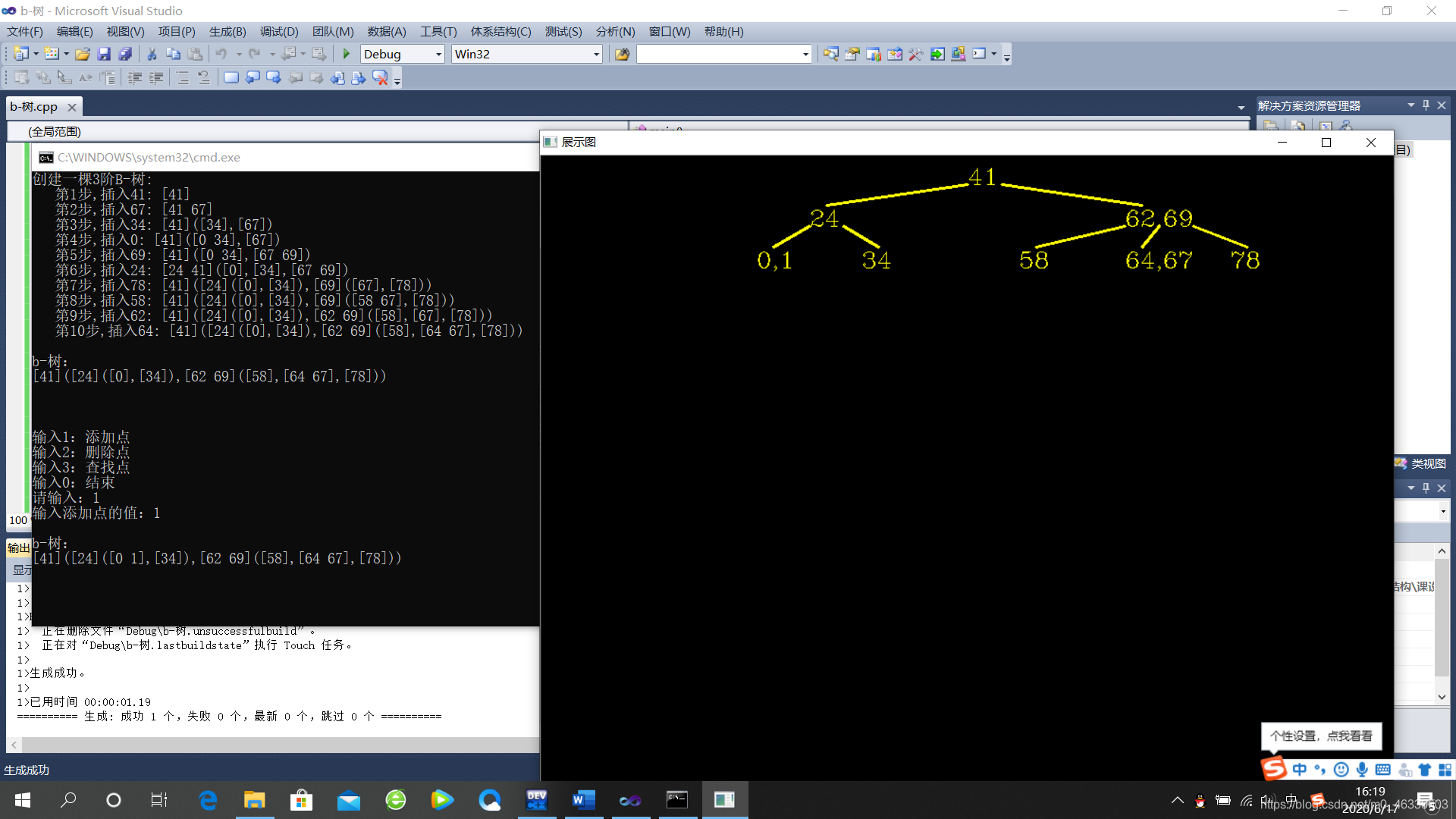Open the 编辑(E) menu
The image size is (1456, 819).
[x=74, y=31]
